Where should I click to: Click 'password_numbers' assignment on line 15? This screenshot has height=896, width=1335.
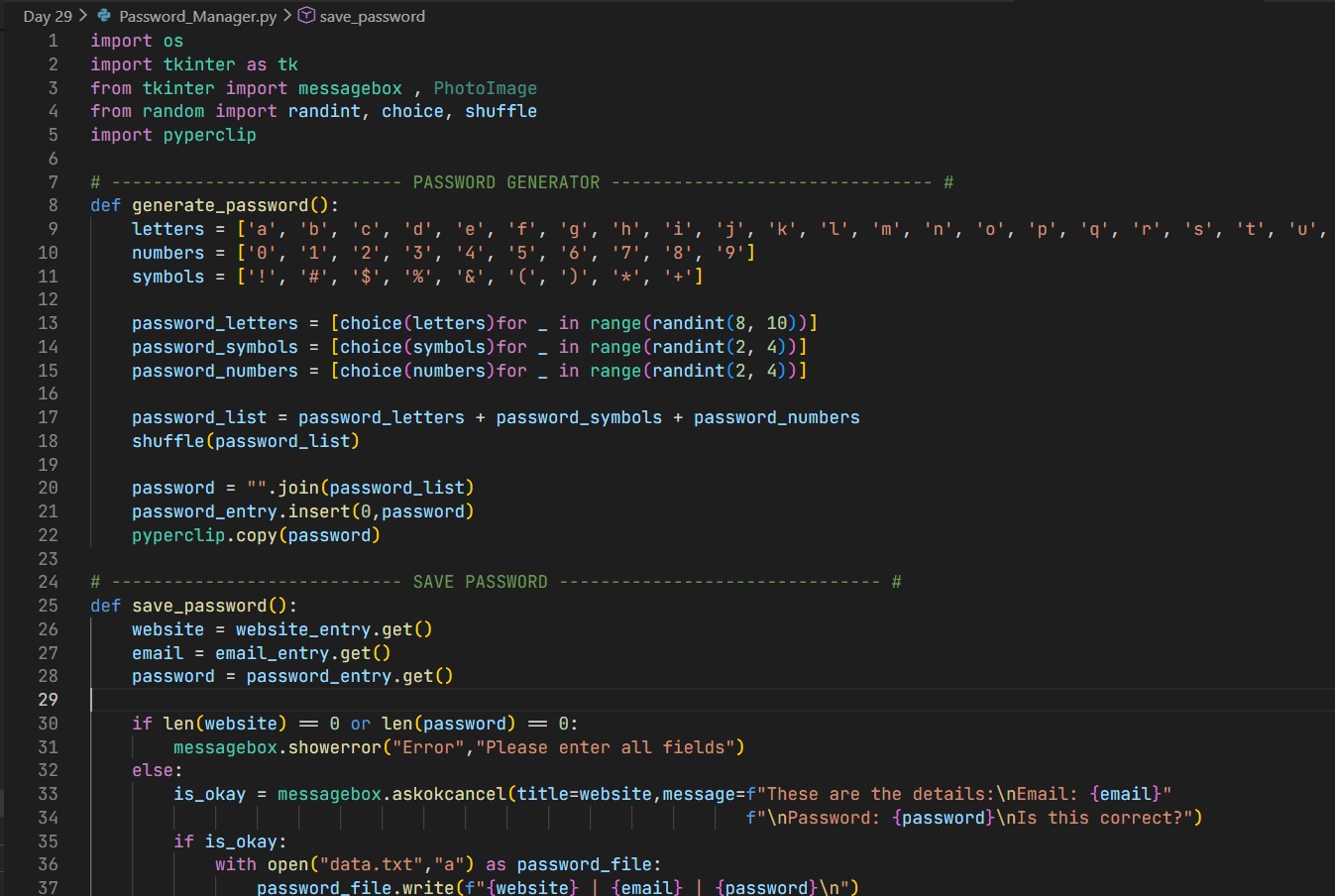[x=215, y=371]
